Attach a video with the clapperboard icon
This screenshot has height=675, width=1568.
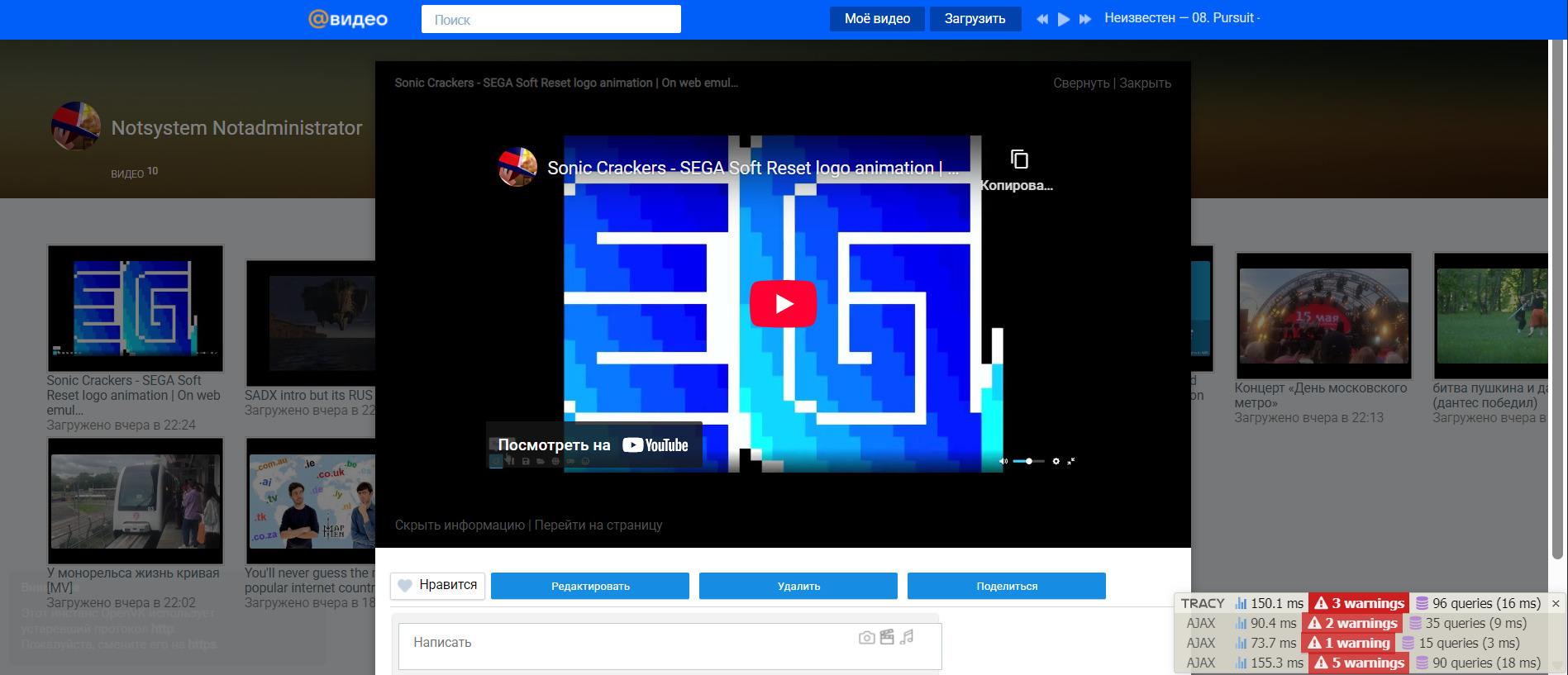(887, 637)
